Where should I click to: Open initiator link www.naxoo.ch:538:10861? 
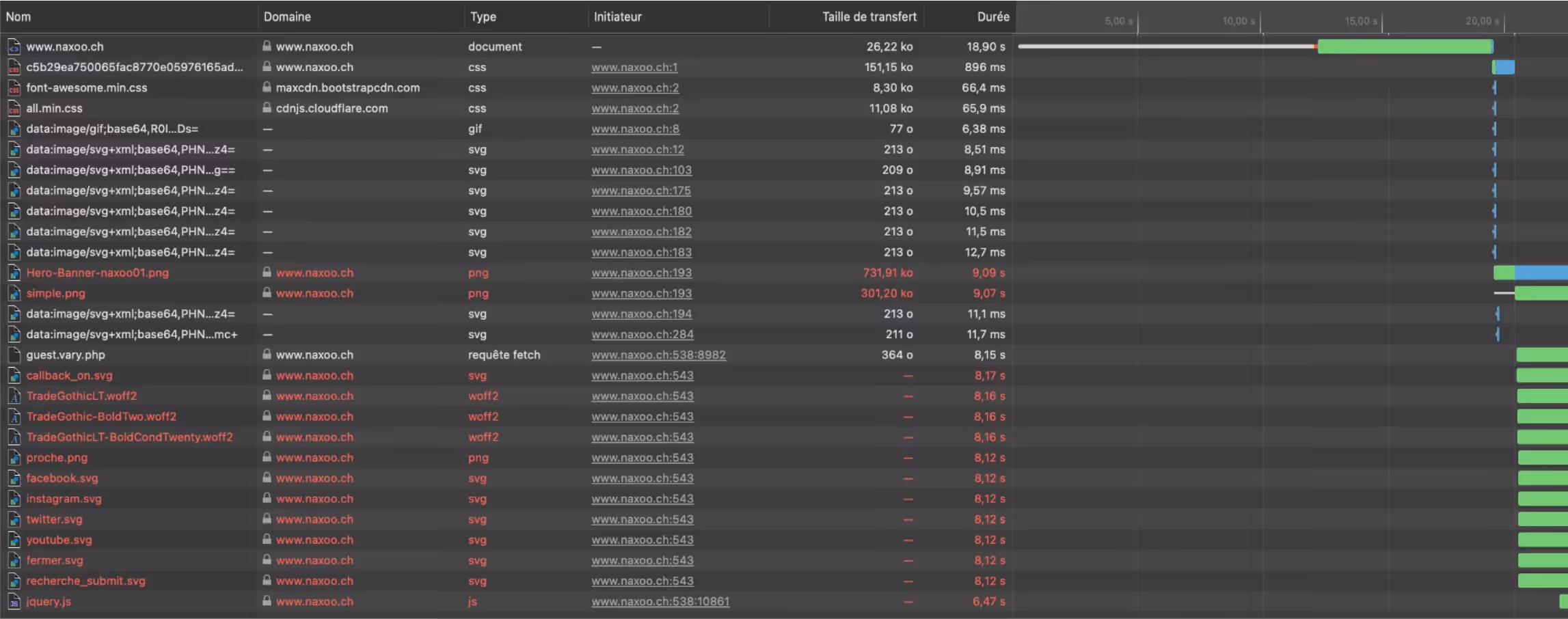pos(660,601)
